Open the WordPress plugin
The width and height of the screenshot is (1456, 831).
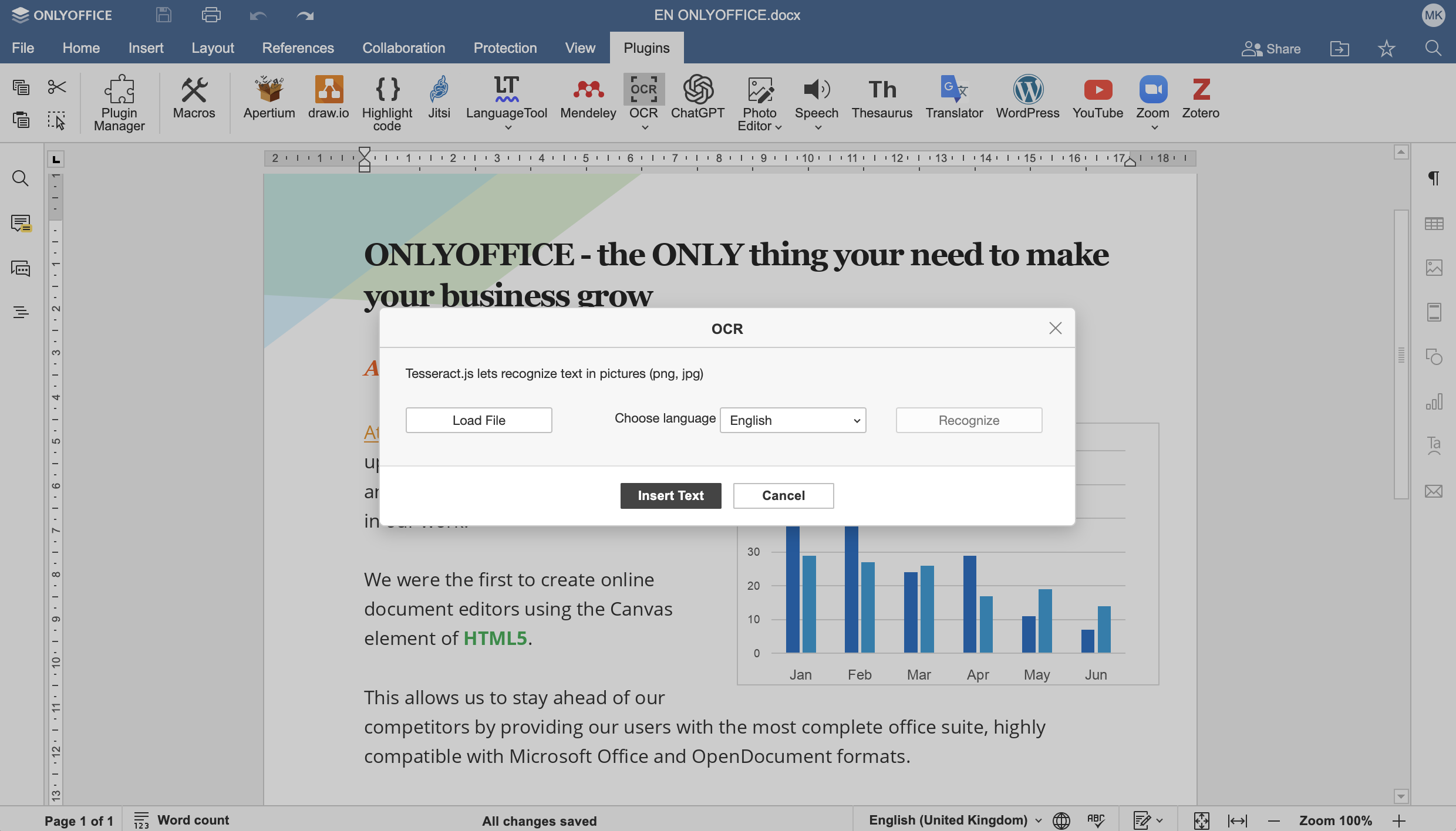point(1027,99)
